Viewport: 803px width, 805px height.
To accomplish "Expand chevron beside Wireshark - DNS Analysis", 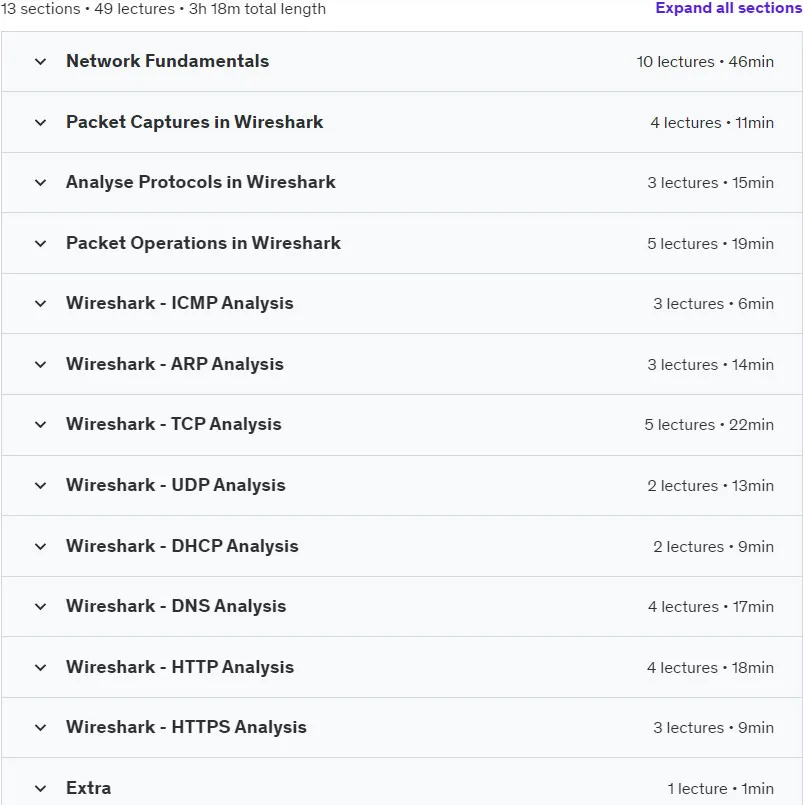I will coord(41,606).
